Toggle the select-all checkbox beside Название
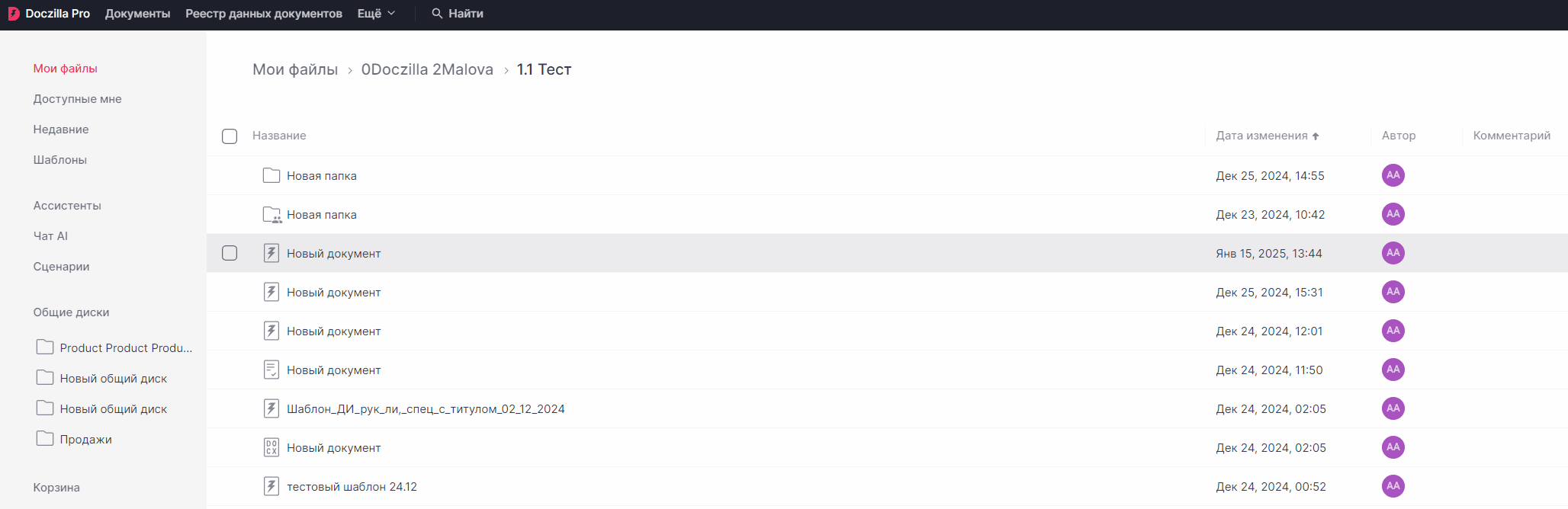 pyautogui.click(x=230, y=136)
